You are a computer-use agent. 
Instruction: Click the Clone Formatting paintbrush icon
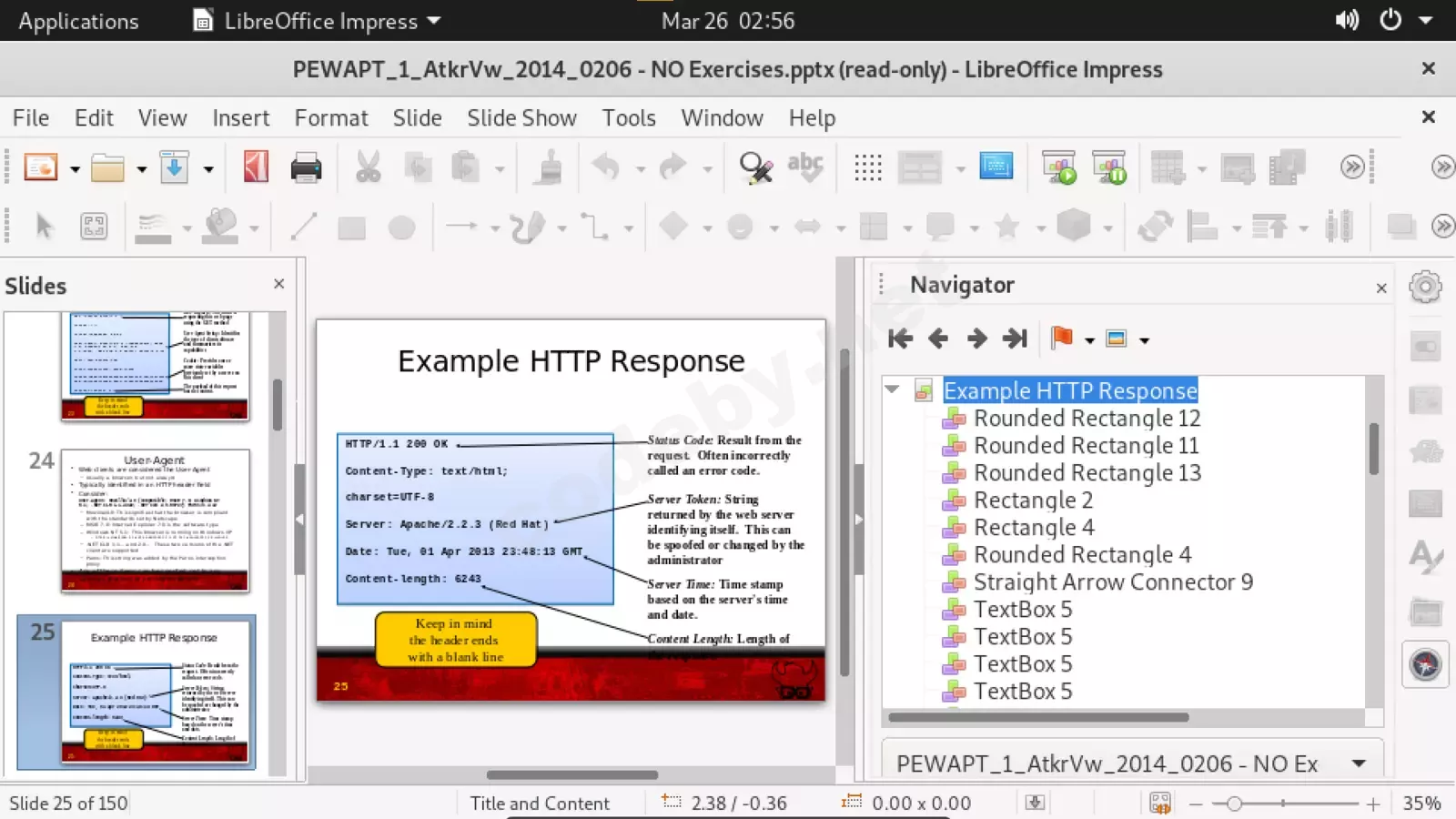pyautogui.click(x=549, y=167)
